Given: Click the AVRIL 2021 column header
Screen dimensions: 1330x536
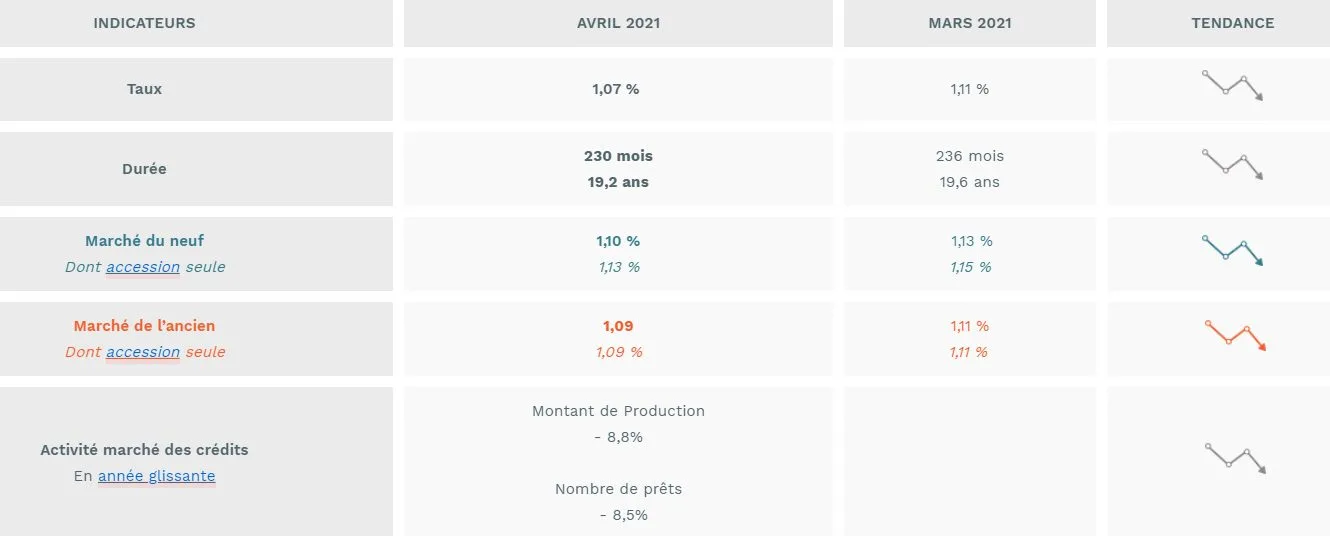Looking at the screenshot, I should click(x=618, y=23).
